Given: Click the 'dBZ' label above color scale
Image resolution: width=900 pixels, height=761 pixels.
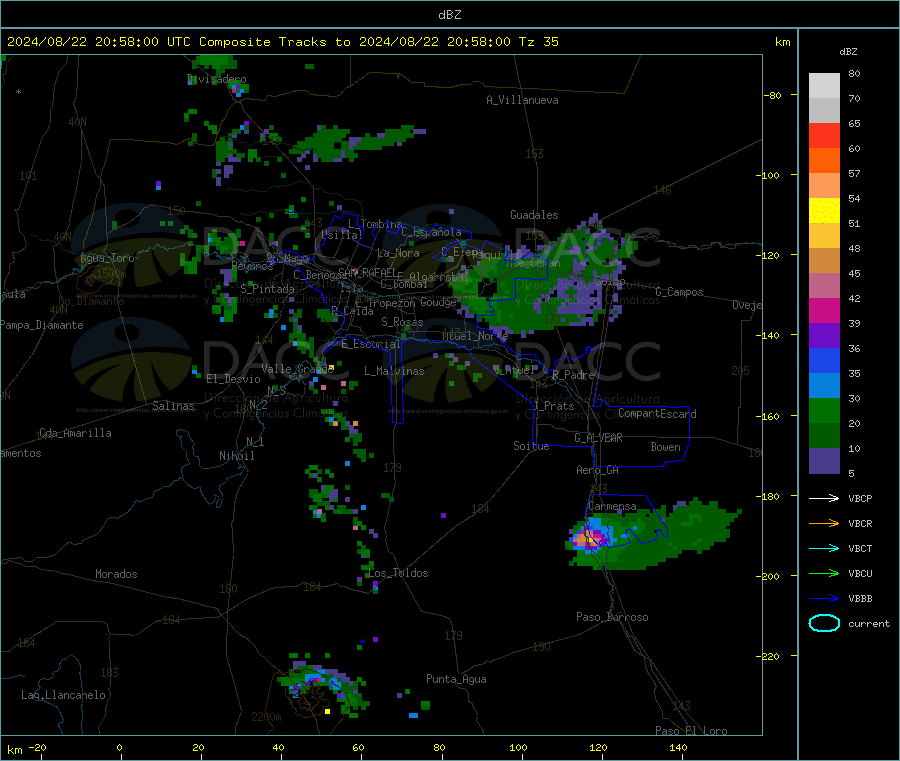Looking at the screenshot, I should [848, 52].
